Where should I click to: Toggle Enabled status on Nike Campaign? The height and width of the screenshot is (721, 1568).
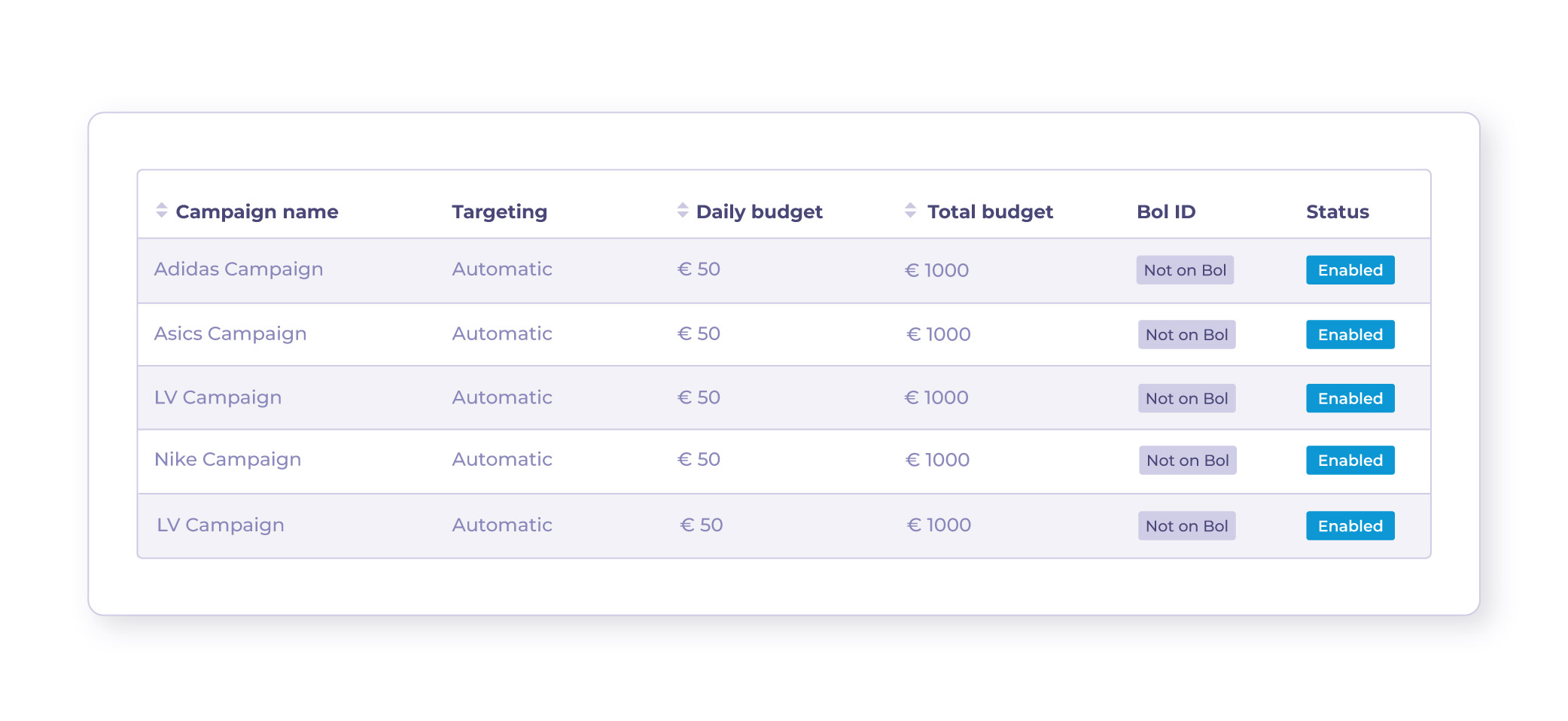coord(1350,461)
